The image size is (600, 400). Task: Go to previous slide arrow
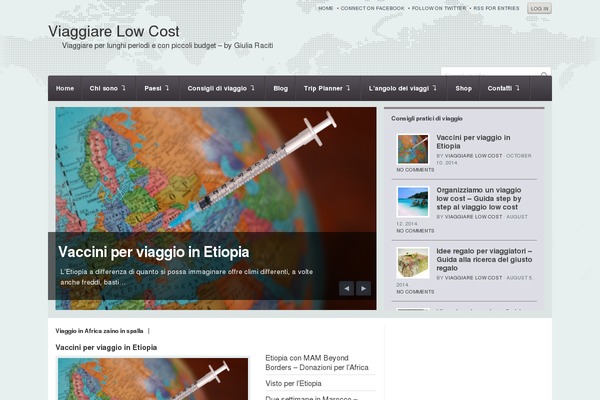(x=346, y=288)
